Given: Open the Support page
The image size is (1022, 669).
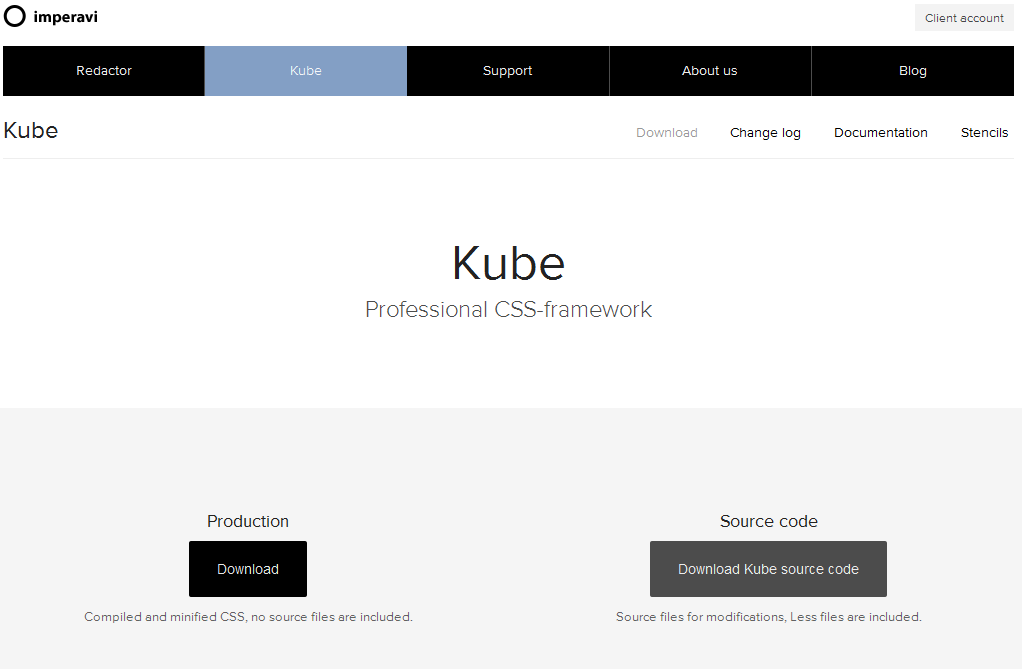Looking at the screenshot, I should [507, 70].
